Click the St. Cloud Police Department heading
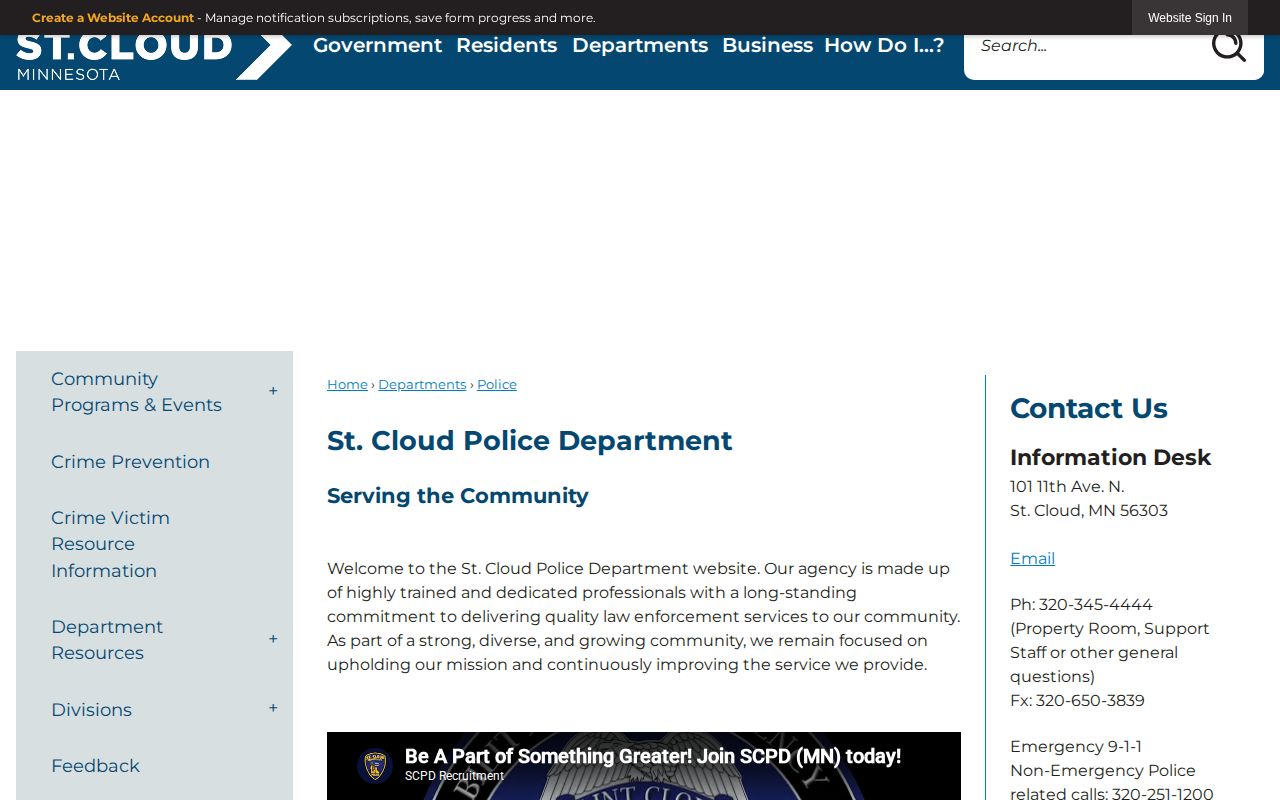The height and width of the screenshot is (800, 1280). [x=530, y=441]
